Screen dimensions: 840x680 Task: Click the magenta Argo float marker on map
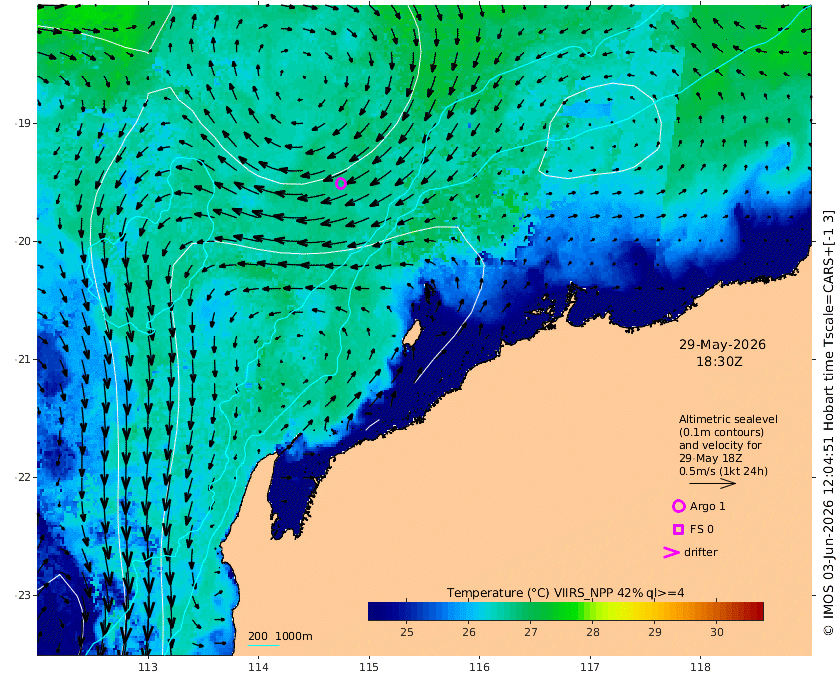pos(341,184)
